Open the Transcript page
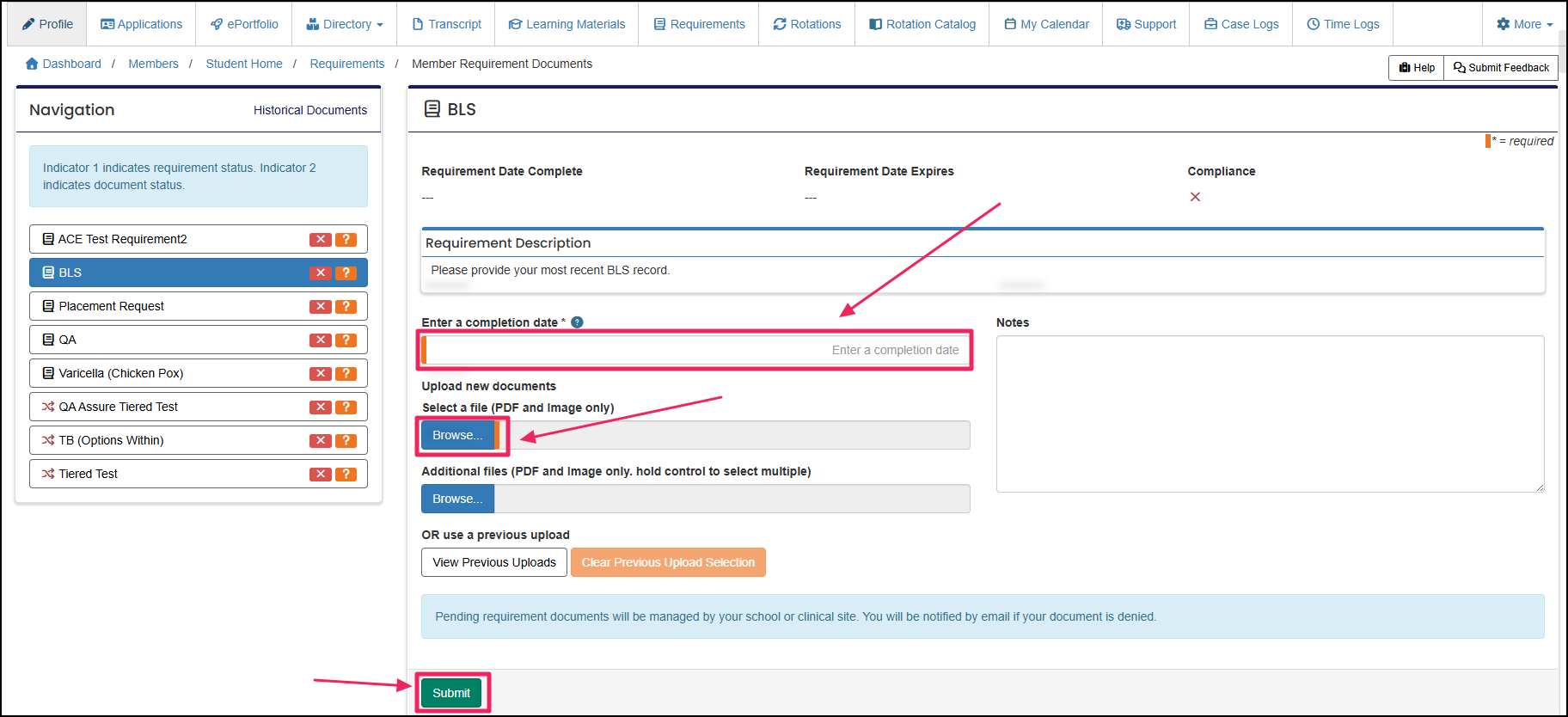1568x717 pixels. (446, 24)
